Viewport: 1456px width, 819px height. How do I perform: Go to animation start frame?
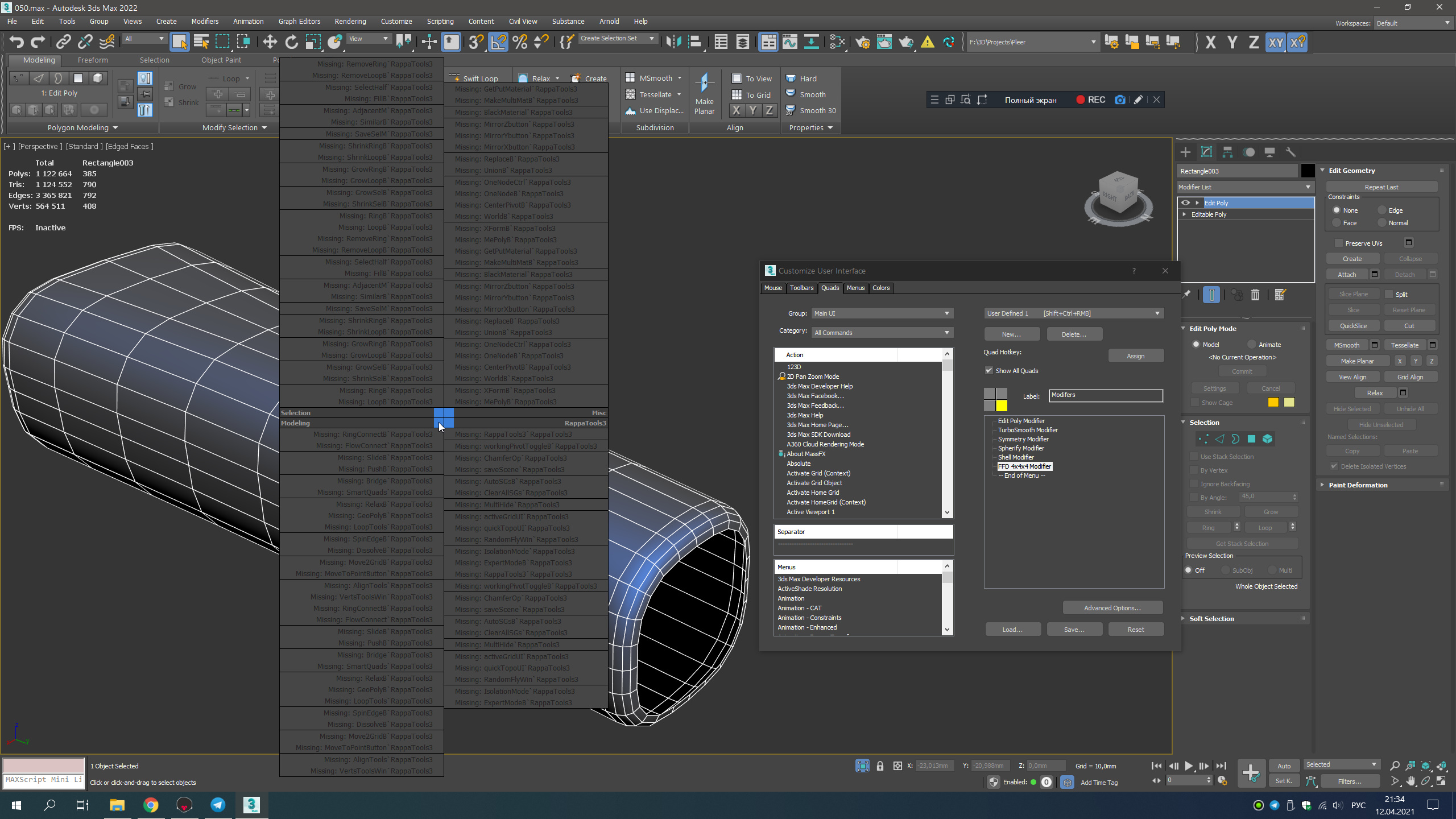(x=1157, y=766)
